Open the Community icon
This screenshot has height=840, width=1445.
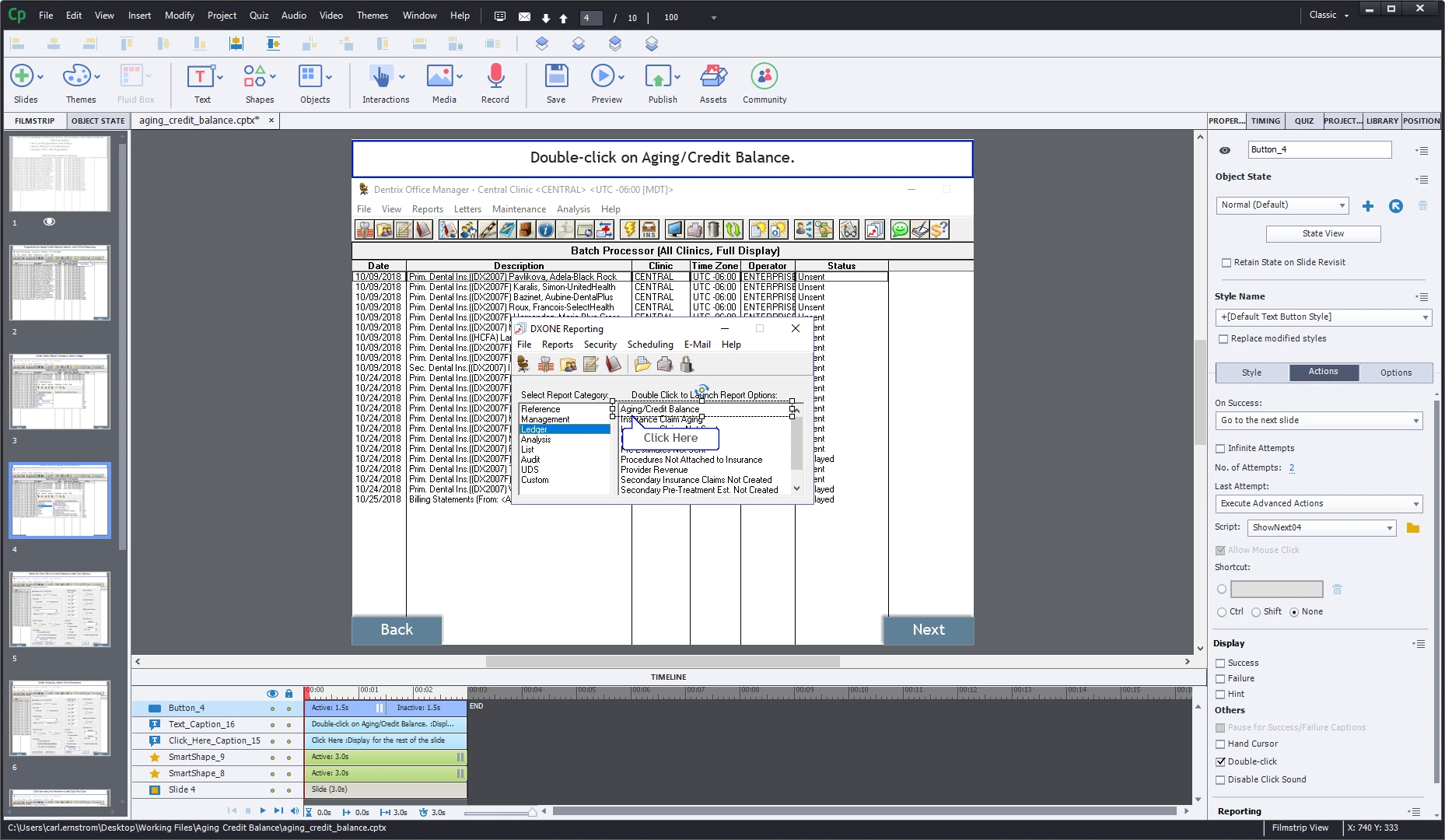tap(764, 77)
